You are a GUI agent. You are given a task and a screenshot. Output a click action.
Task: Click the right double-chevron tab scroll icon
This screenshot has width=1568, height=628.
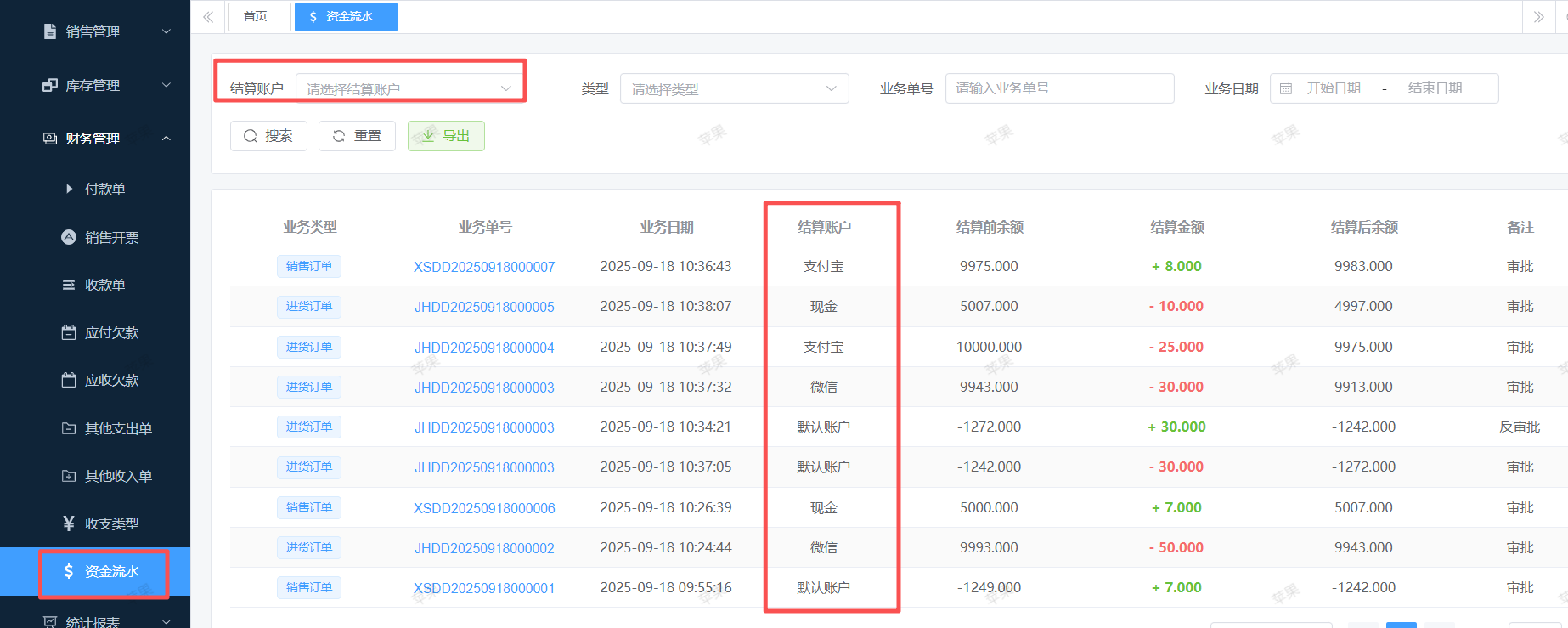point(1538,17)
